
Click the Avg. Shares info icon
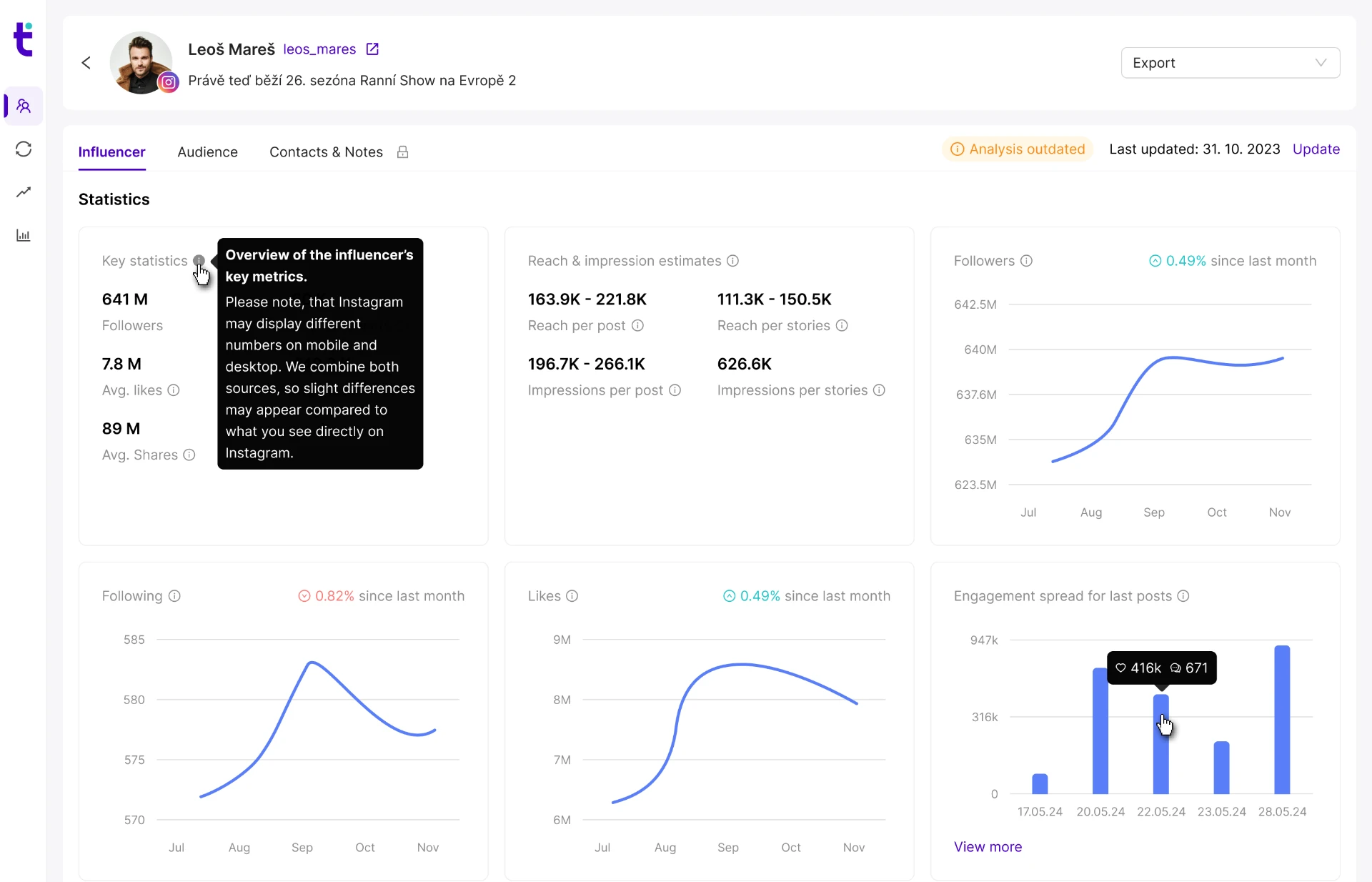(x=189, y=455)
